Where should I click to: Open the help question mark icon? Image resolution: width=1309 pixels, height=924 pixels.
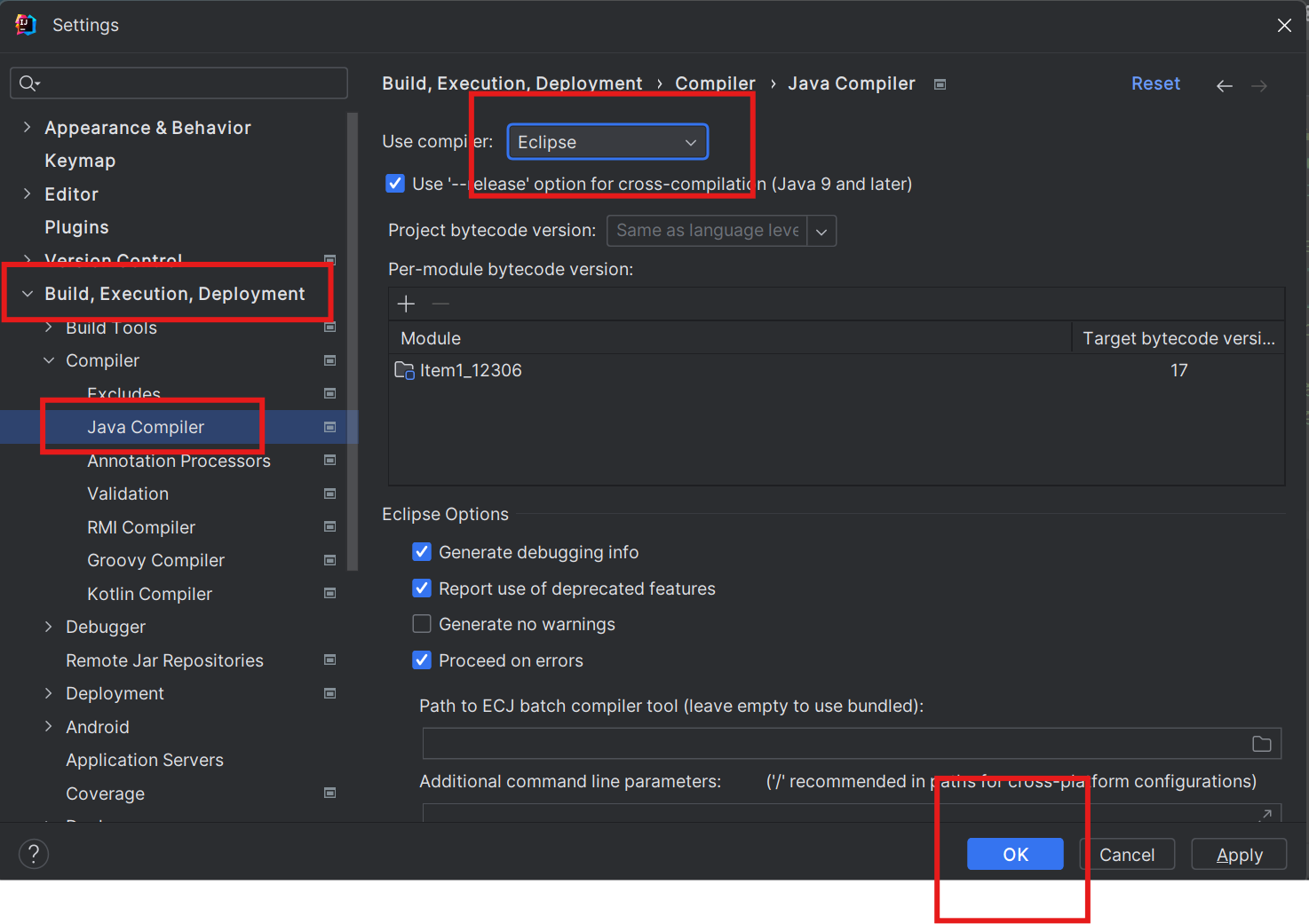(x=34, y=854)
